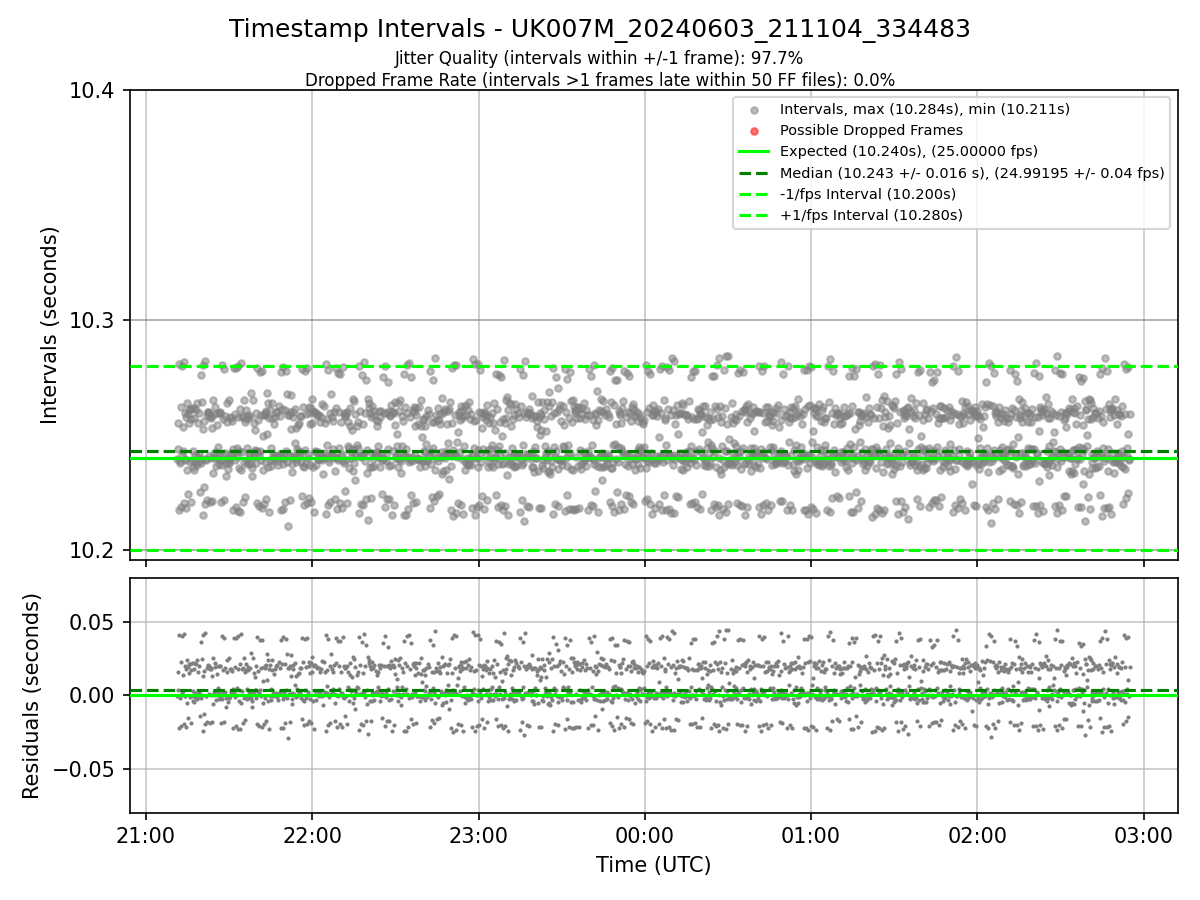Select legend entry 'Expected (10.240s), (25.00000 fps)'
Viewport: 1200px width, 900px height.
pyautogui.click(x=909, y=151)
